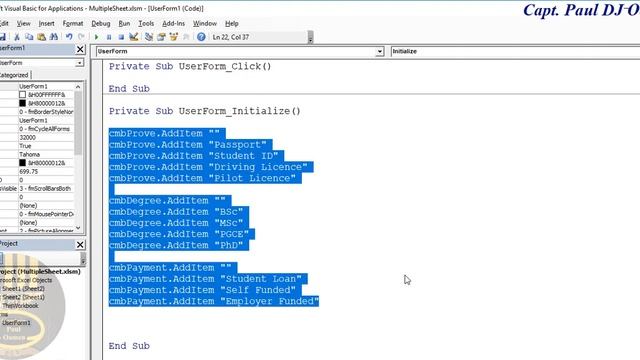Click the code line adding "Passport"
The height and width of the screenshot is (360, 640).
[x=188, y=145]
